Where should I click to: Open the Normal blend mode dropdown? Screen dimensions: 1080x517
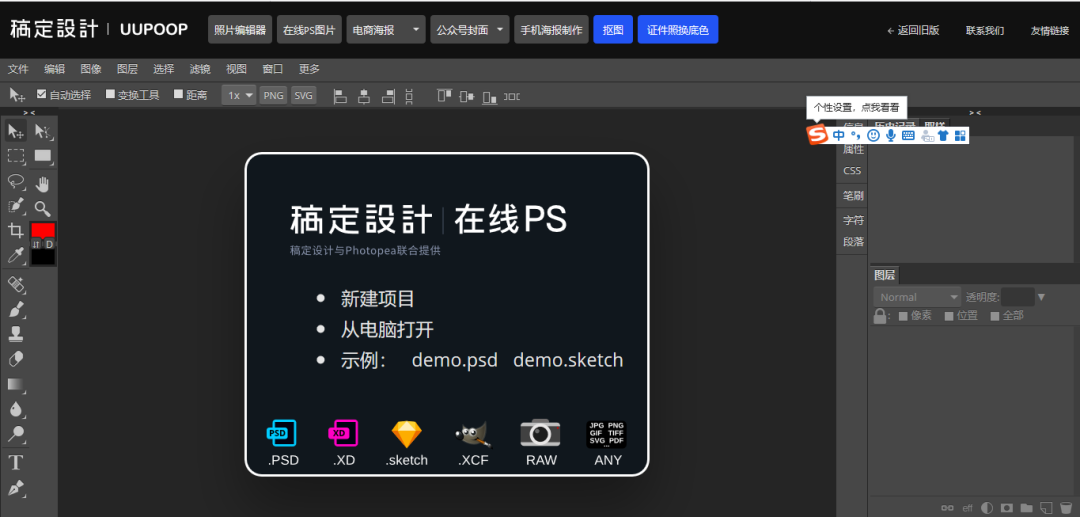coord(917,297)
